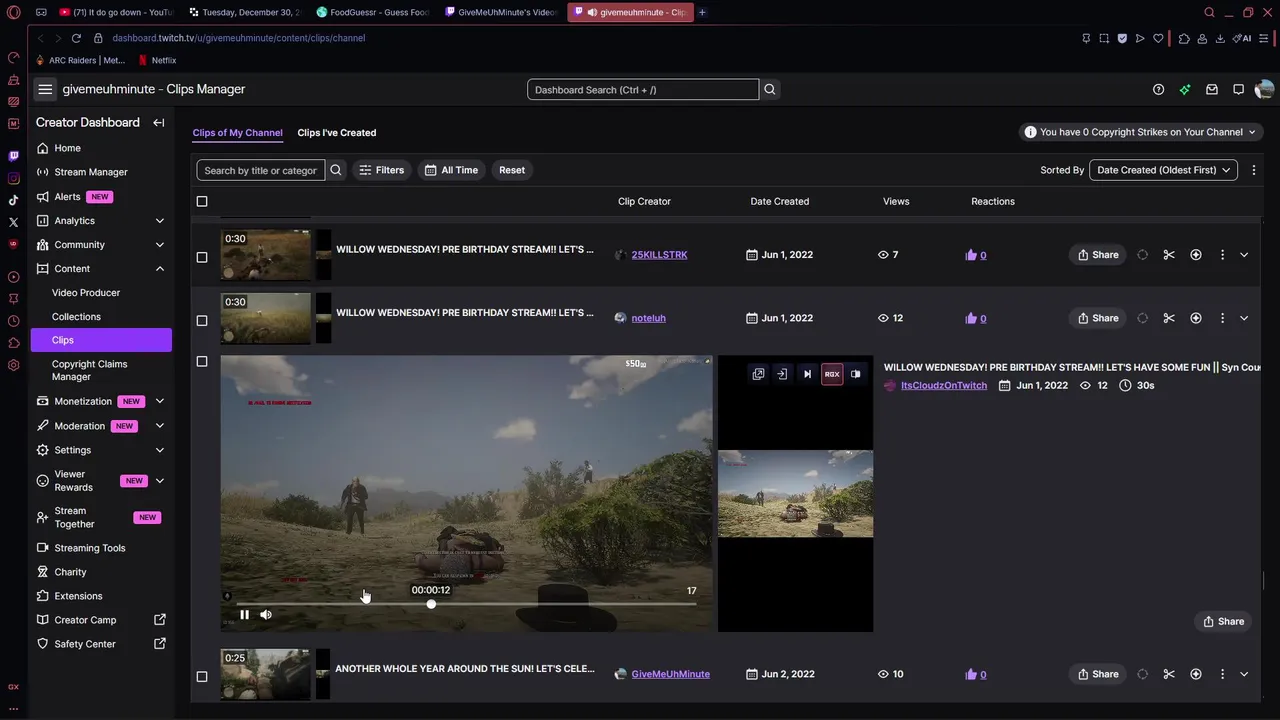Pause the playing clip video
The height and width of the screenshot is (720, 1280).
tap(244, 615)
